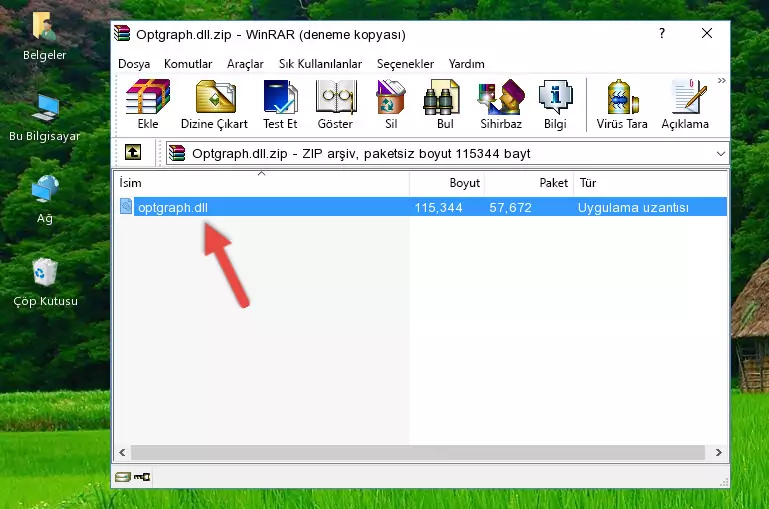Sort by the Boyut column header
This screenshot has width=769, height=509.
(x=447, y=183)
